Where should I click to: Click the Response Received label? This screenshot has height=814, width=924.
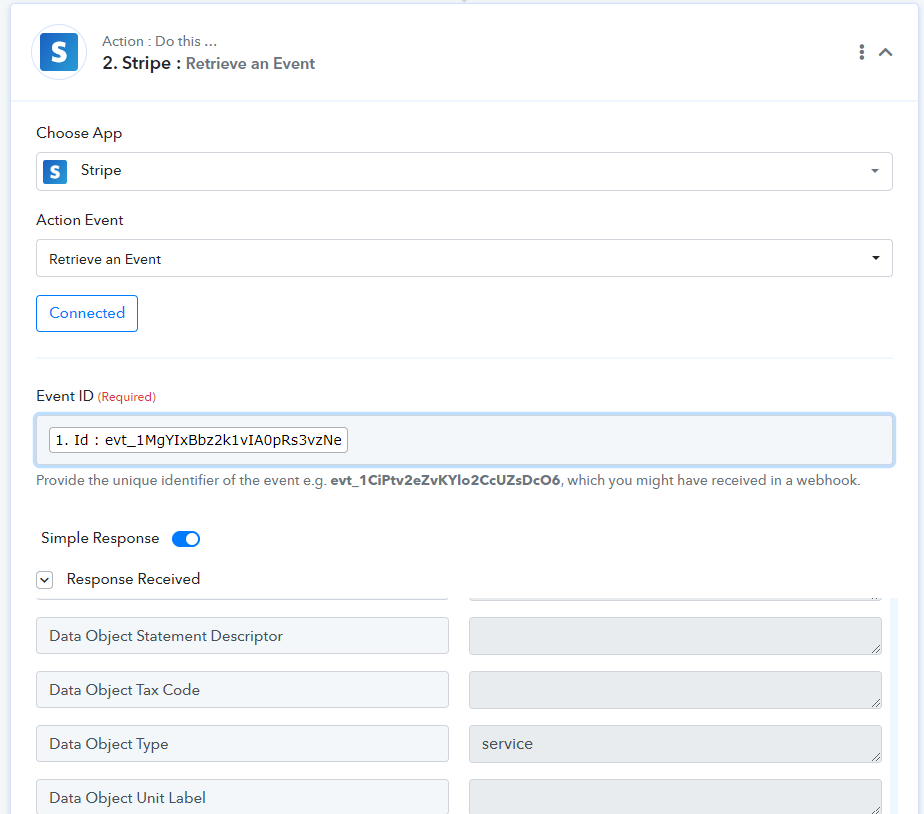coord(133,579)
